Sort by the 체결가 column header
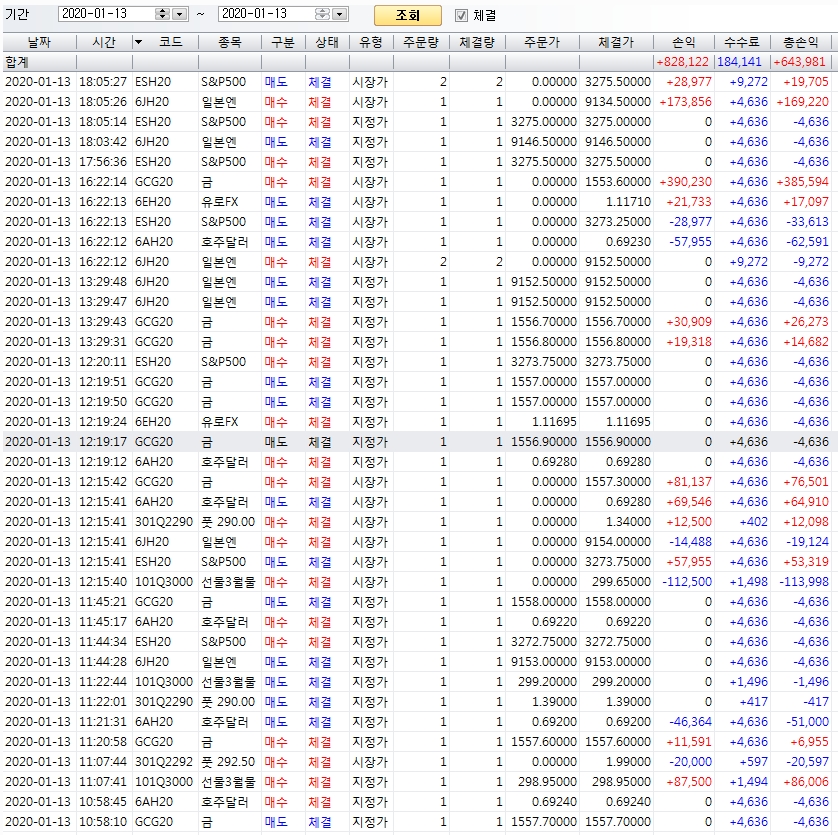Screen dimensions: 838x835 pyautogui.click(x=616, y=42)
